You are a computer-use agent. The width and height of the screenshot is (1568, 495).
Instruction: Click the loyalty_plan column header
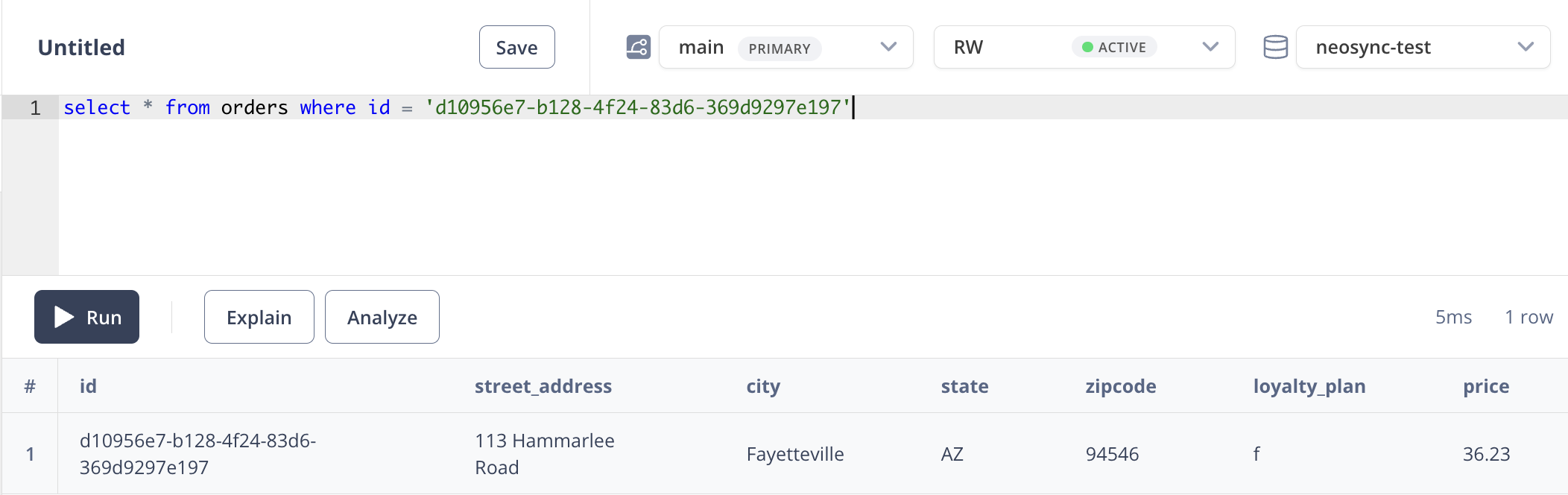1309,386
